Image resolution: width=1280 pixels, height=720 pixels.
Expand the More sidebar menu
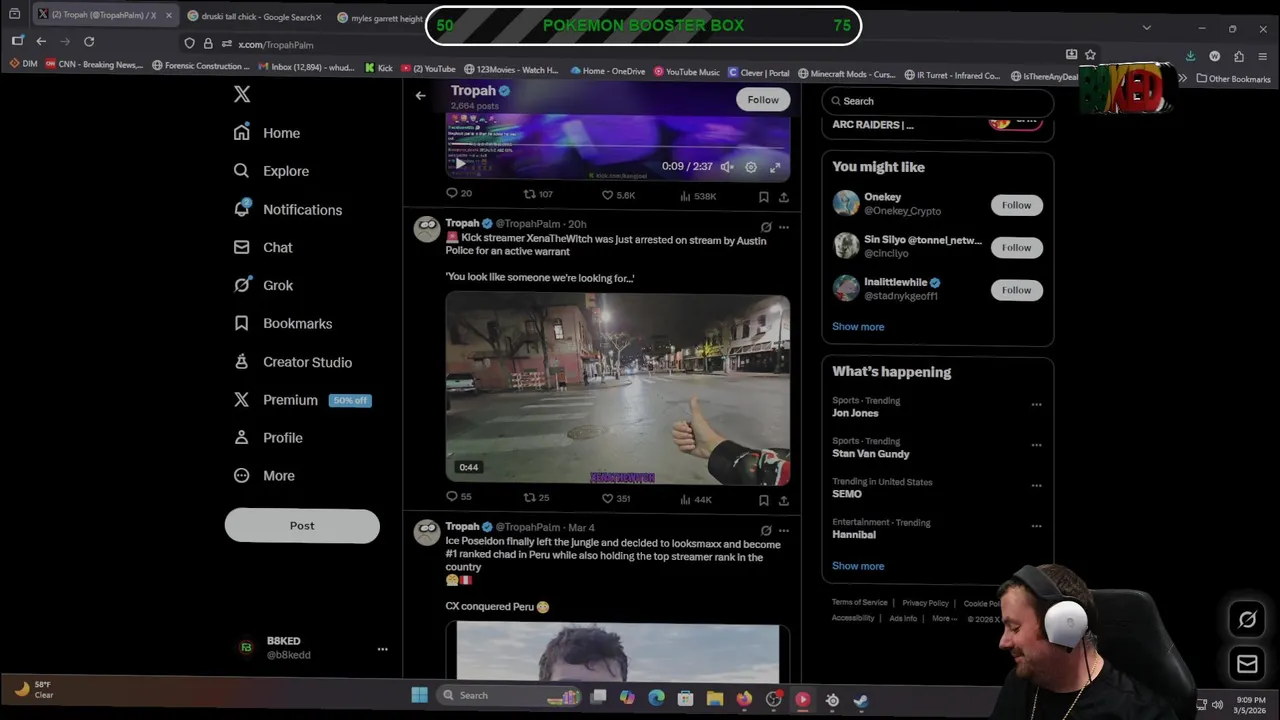265,476
